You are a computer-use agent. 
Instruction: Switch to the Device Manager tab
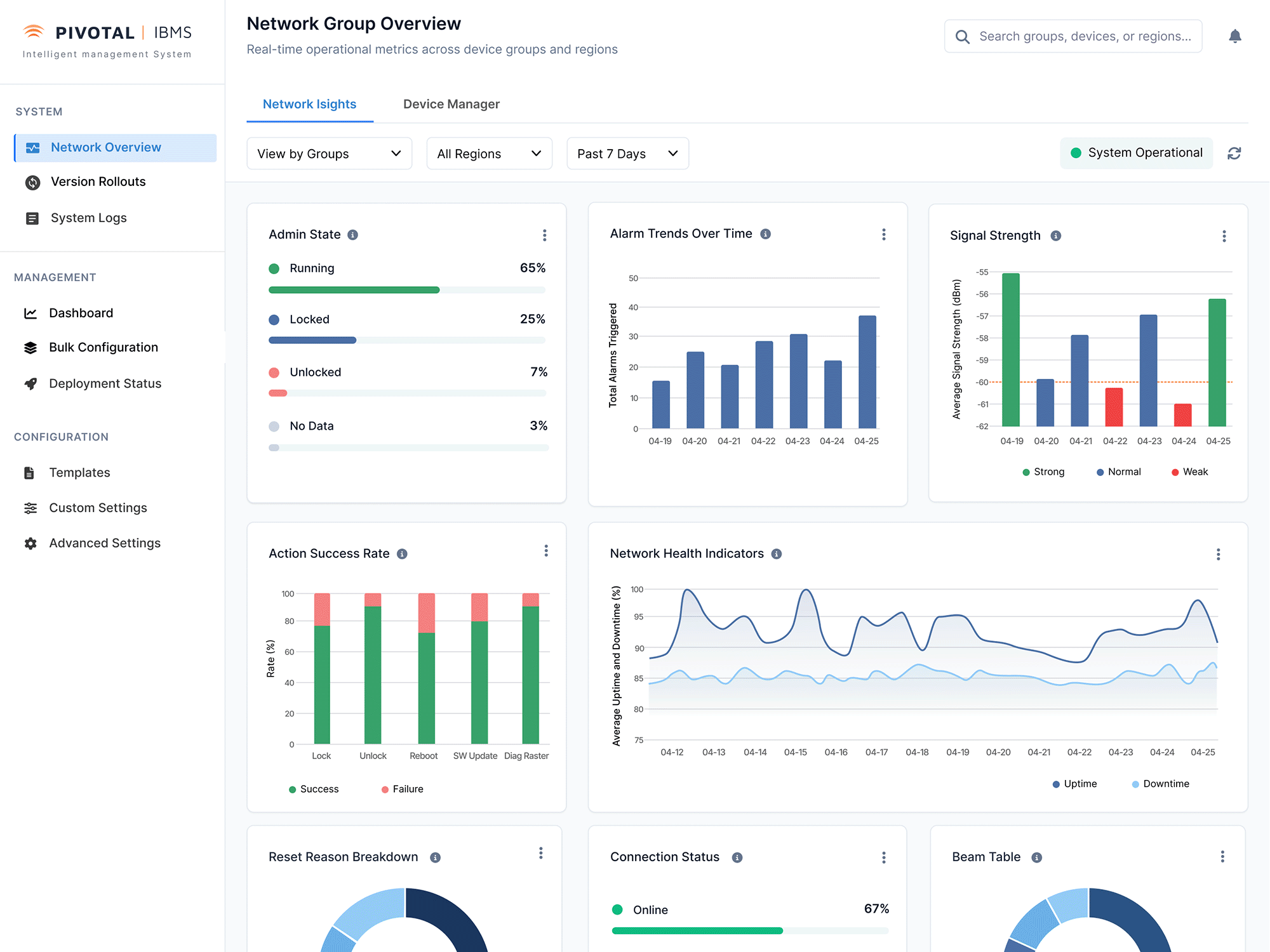pos(451,104)
